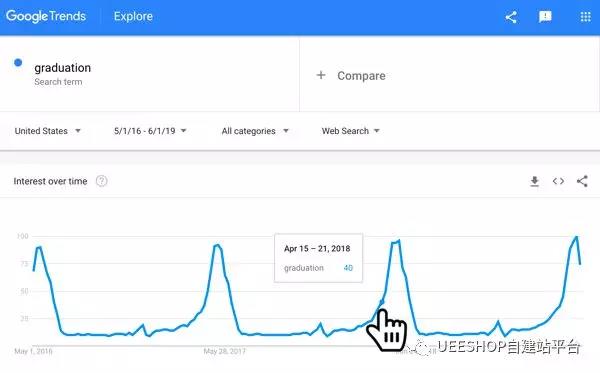Viewport: 600px width, 373px height.
Task: Click the Apr 15 – 21, 2018 tooltip
Action: tap(318, 258)
